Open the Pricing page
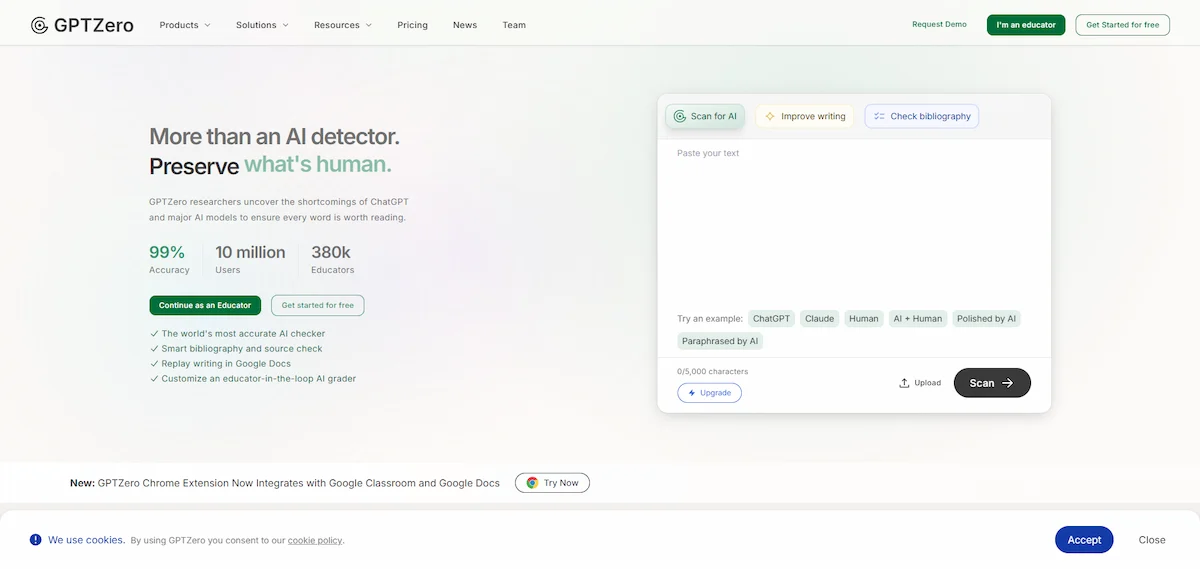 (x=412, y=25)
